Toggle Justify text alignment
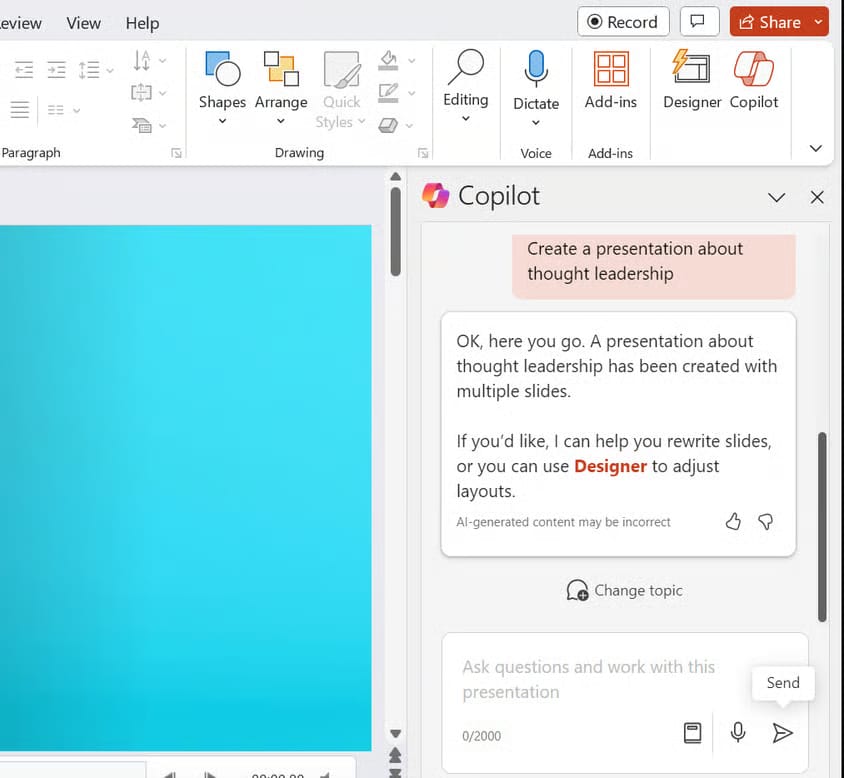Image resolution: width=847 pixels, height=778 pixels. click(19, 110)
